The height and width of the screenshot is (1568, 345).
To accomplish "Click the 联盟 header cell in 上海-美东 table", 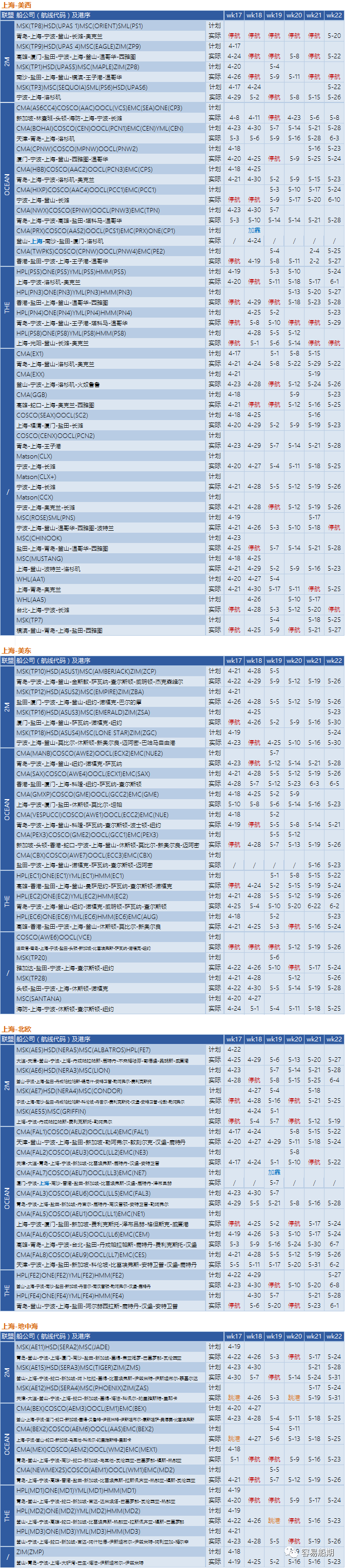I will pyautogui.click(x=7, y=660).
